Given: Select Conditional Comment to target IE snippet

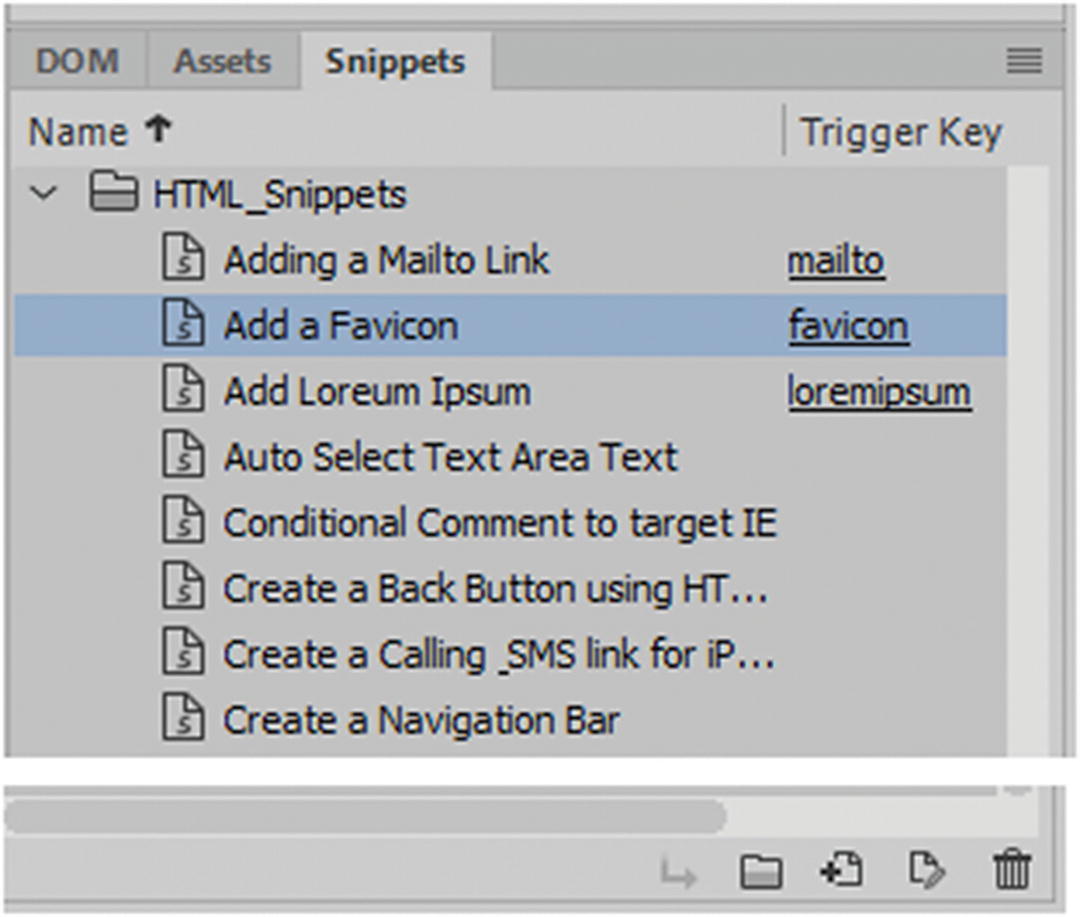Looking at the screenshot, I should click(x=499, y=523).
